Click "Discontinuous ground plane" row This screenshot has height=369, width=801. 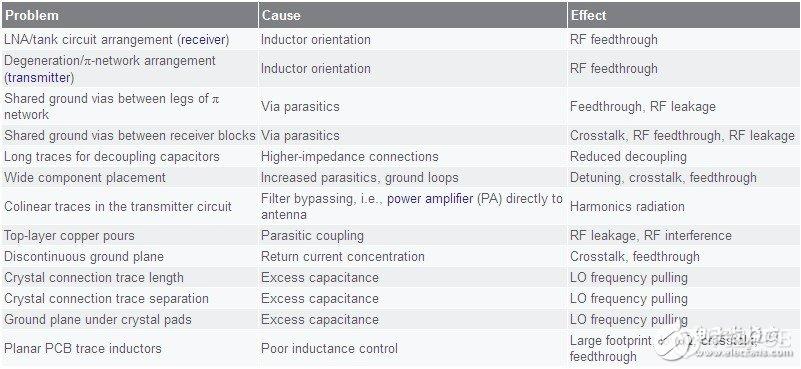click(x=400, y=257)
